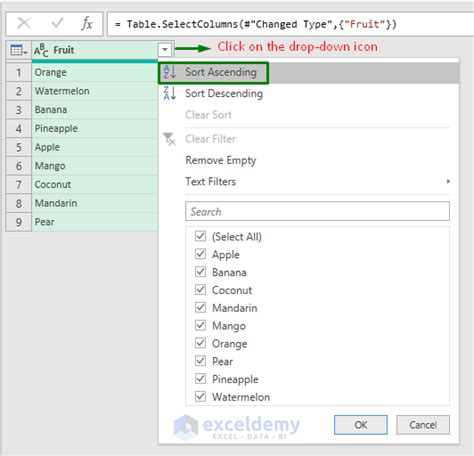Click the confirm checkmark in formula bar
474x456 pixels.
57,23
